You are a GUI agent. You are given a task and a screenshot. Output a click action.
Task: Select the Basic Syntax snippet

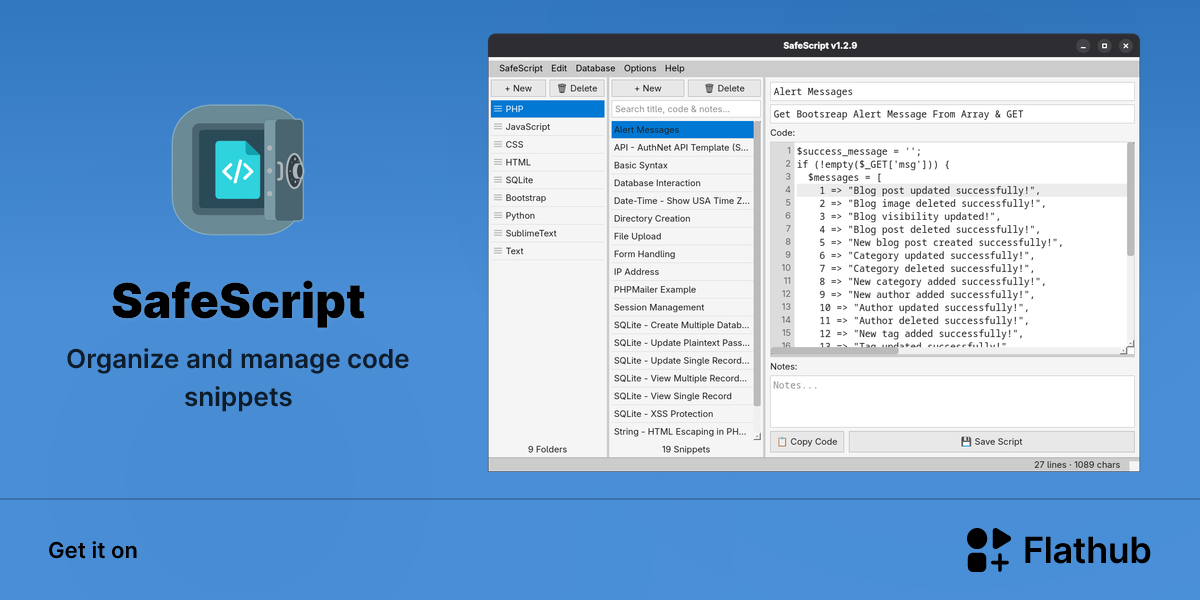[682, 165]
